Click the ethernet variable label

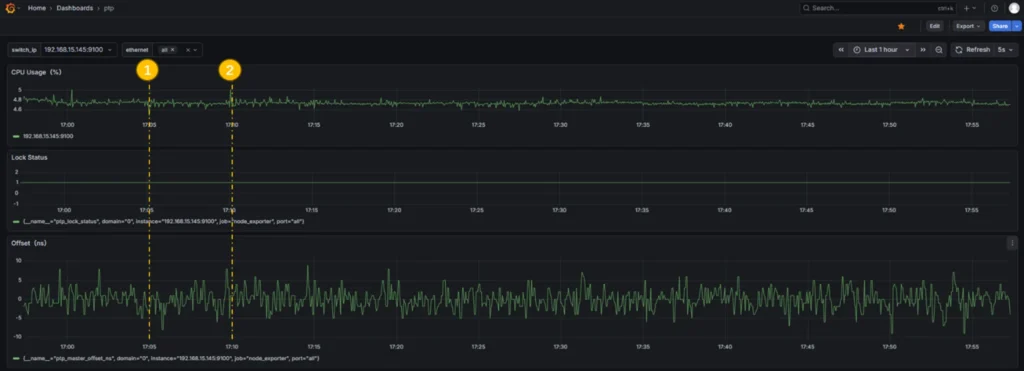(x=137, y=50)
